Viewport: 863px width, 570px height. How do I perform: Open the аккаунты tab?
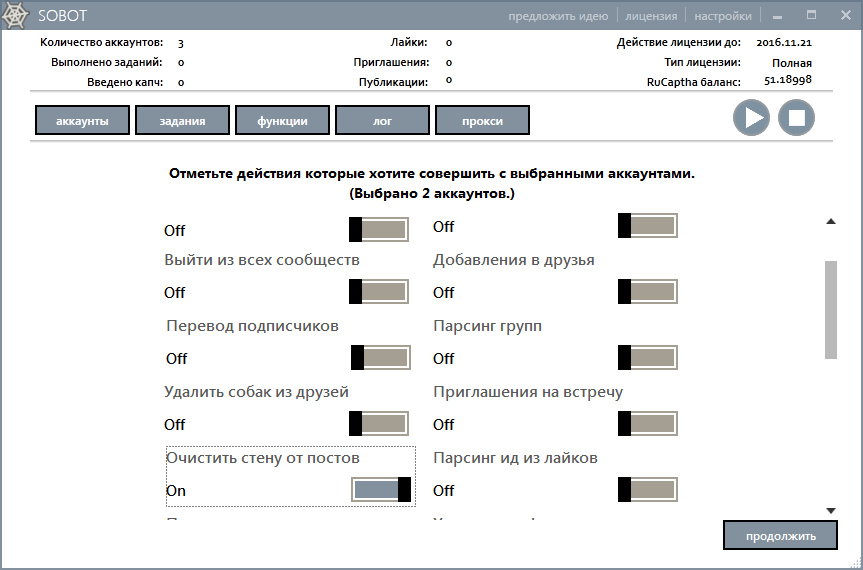(x=82, y=121)
